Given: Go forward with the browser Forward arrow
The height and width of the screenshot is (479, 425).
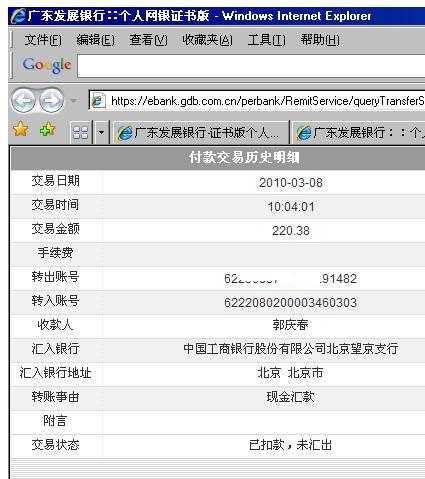Looking at the screenshot, I should coord(51,100).
